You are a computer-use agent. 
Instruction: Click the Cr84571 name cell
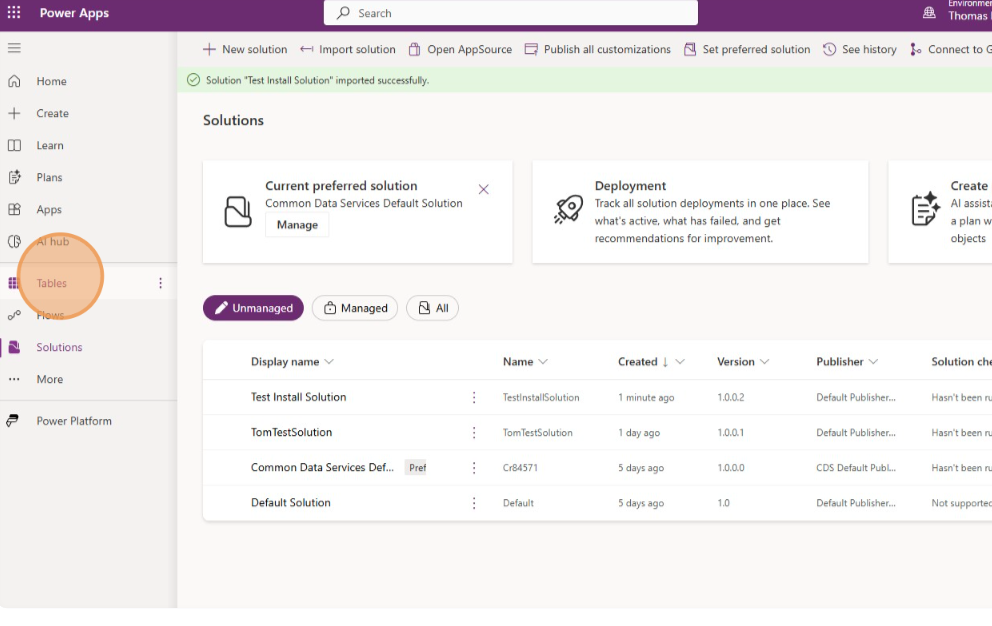[520, 468]
